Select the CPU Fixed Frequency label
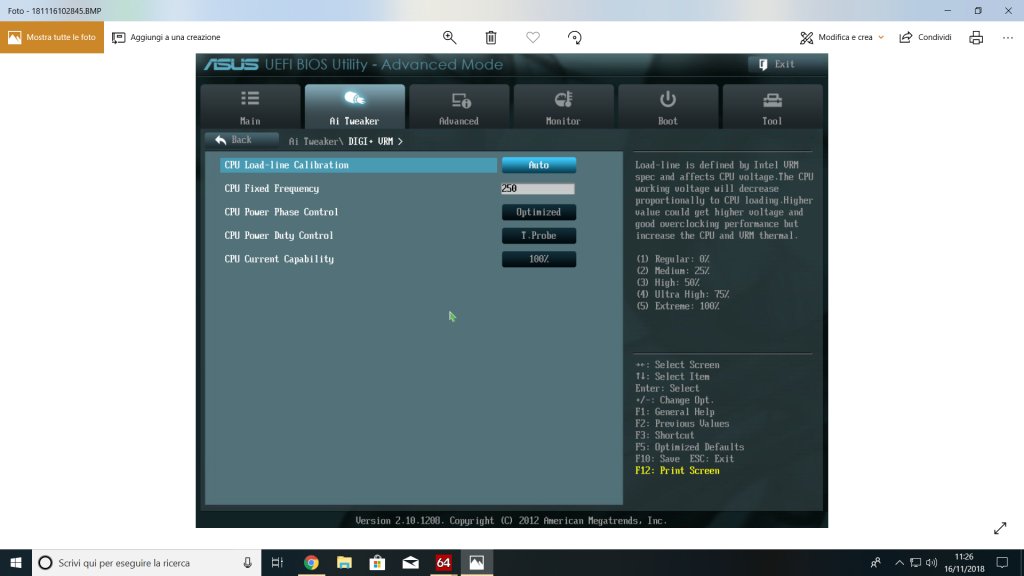The image size is (1024, 576). [272, 189]
